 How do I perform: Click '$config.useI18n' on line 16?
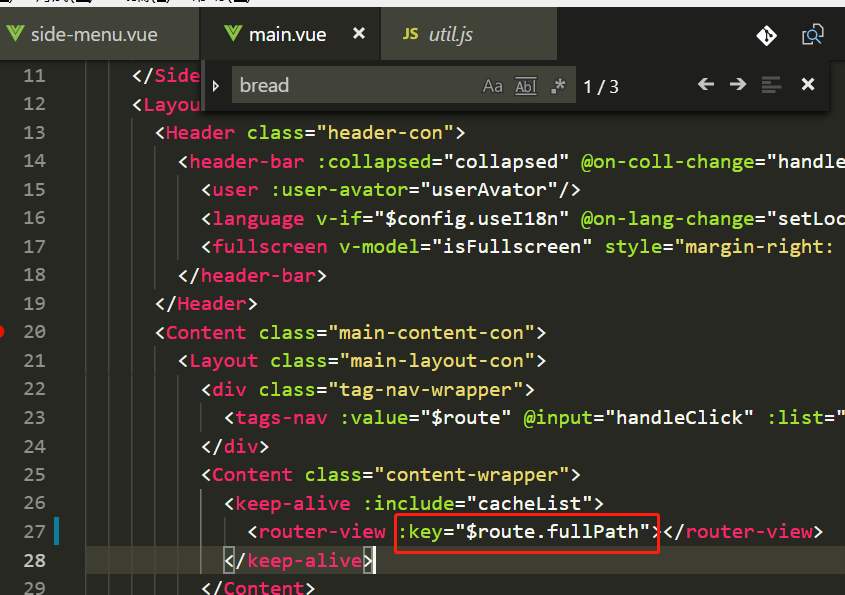pyautogui.click(x=472, y=219)
